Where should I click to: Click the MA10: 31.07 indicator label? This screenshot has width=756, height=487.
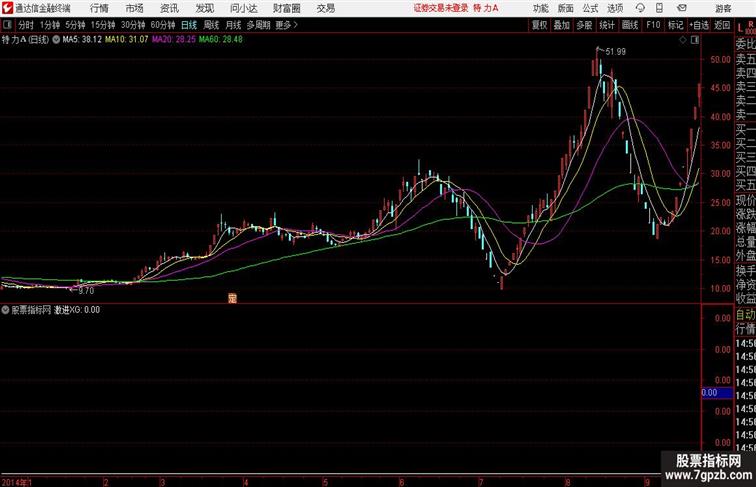click(127, 40)
